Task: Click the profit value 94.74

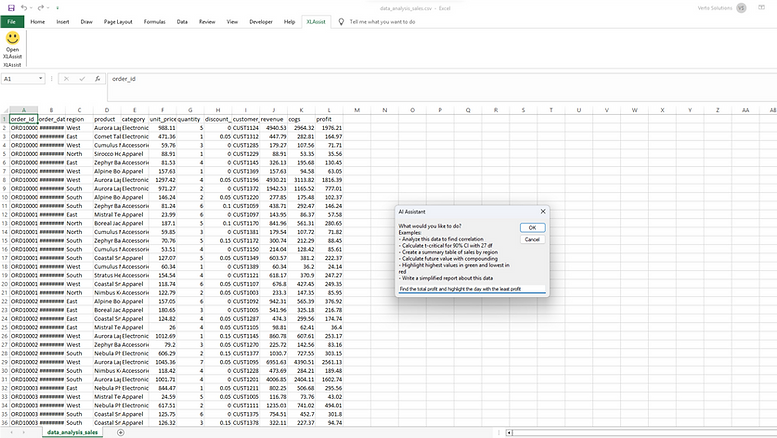Action: pyautogui.click(x=329, y=423)
